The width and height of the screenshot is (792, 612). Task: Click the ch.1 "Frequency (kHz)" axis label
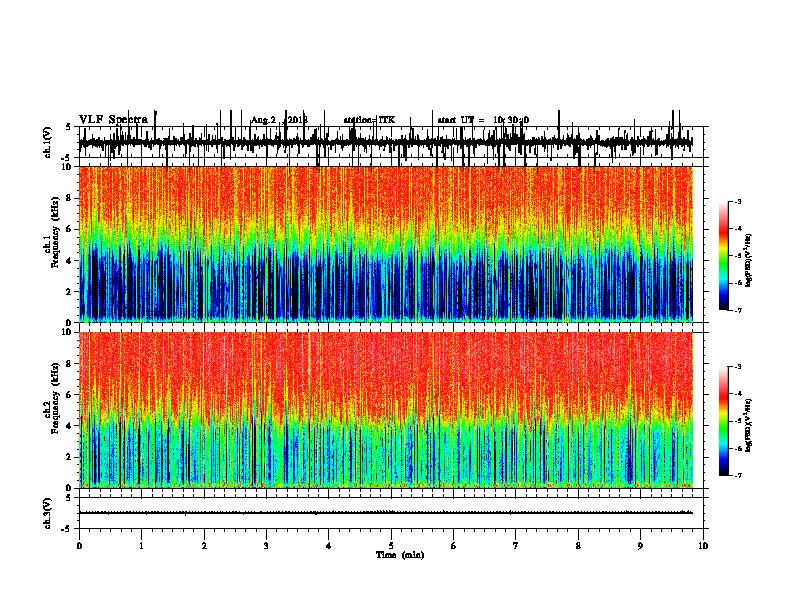click(x=55, y=233)
